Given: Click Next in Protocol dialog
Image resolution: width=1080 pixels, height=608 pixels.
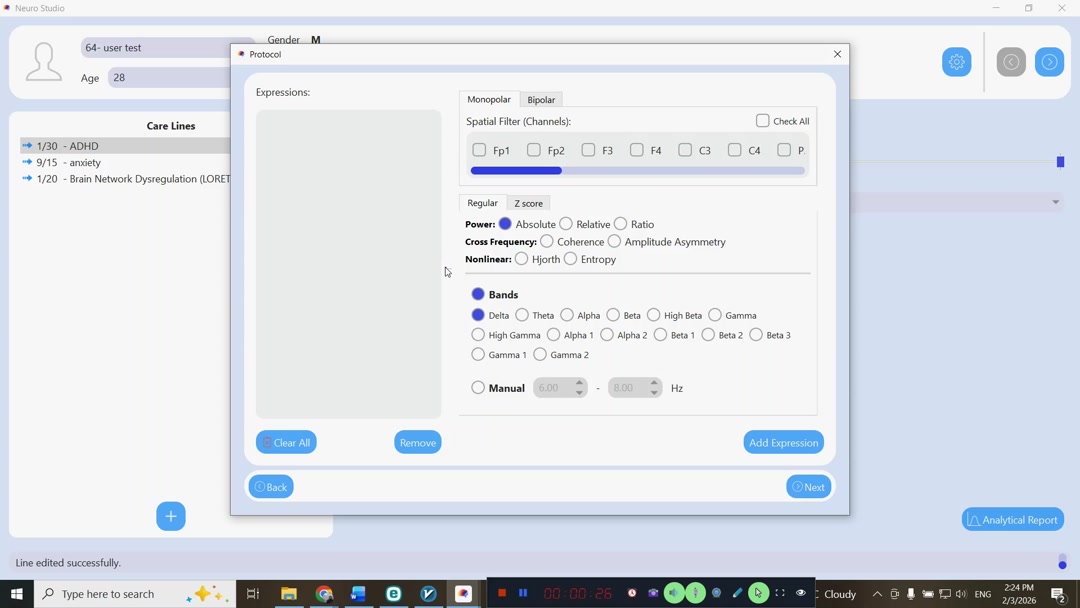Looking at the screenshot, I should [x=809, y=487].
